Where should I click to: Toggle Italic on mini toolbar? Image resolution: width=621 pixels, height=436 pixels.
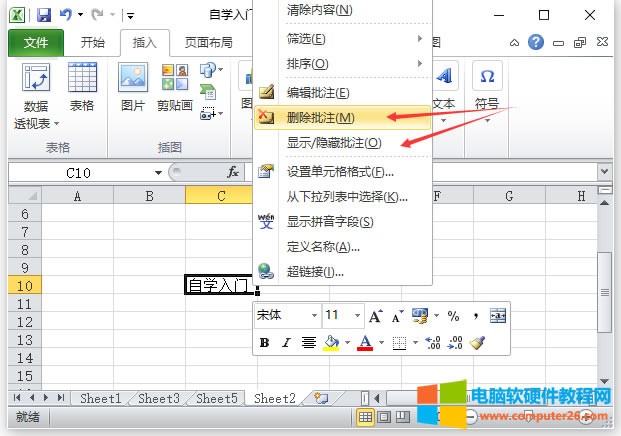286,343
